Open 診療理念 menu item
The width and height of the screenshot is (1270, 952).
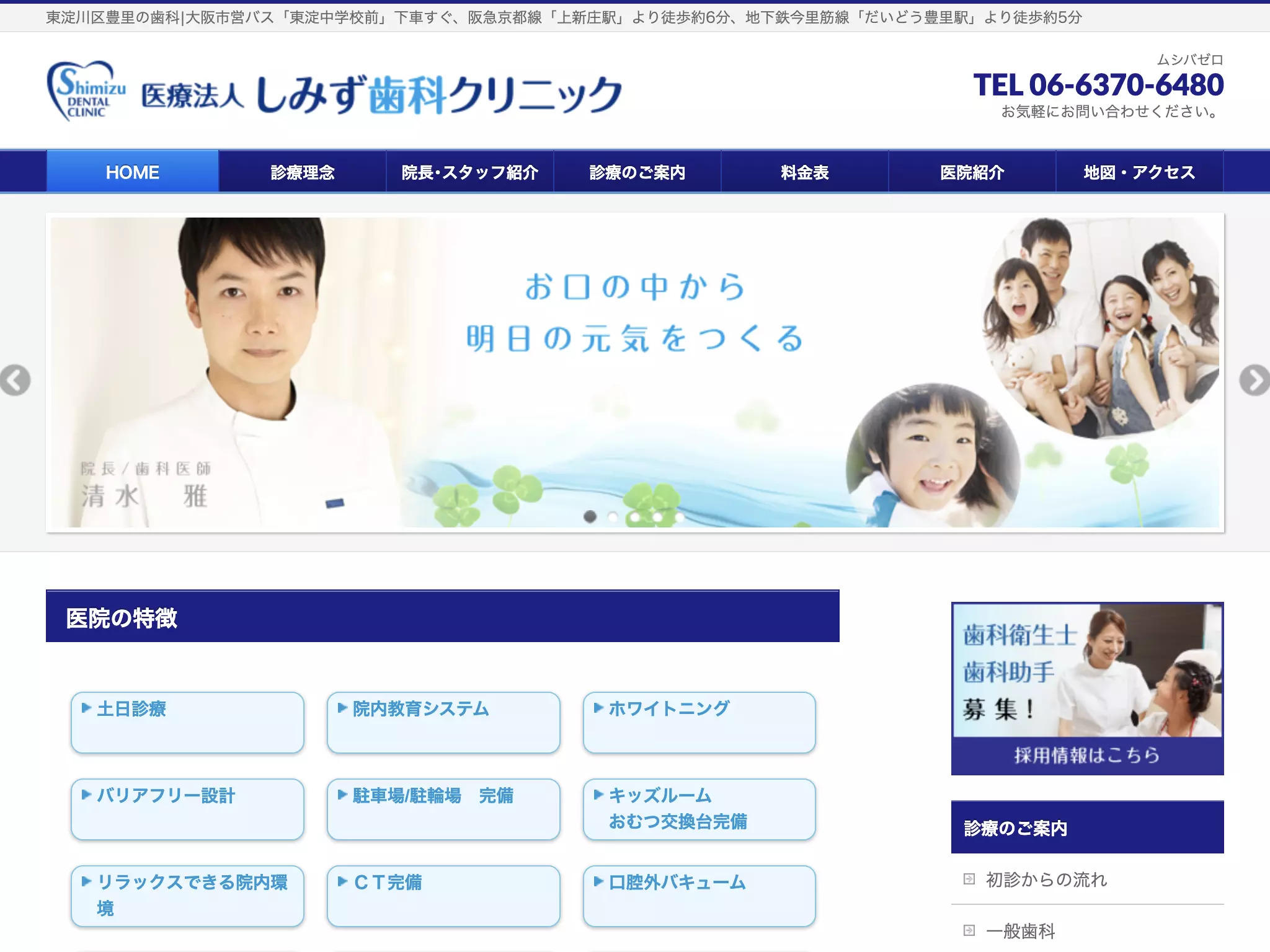[x=303, y=172]
